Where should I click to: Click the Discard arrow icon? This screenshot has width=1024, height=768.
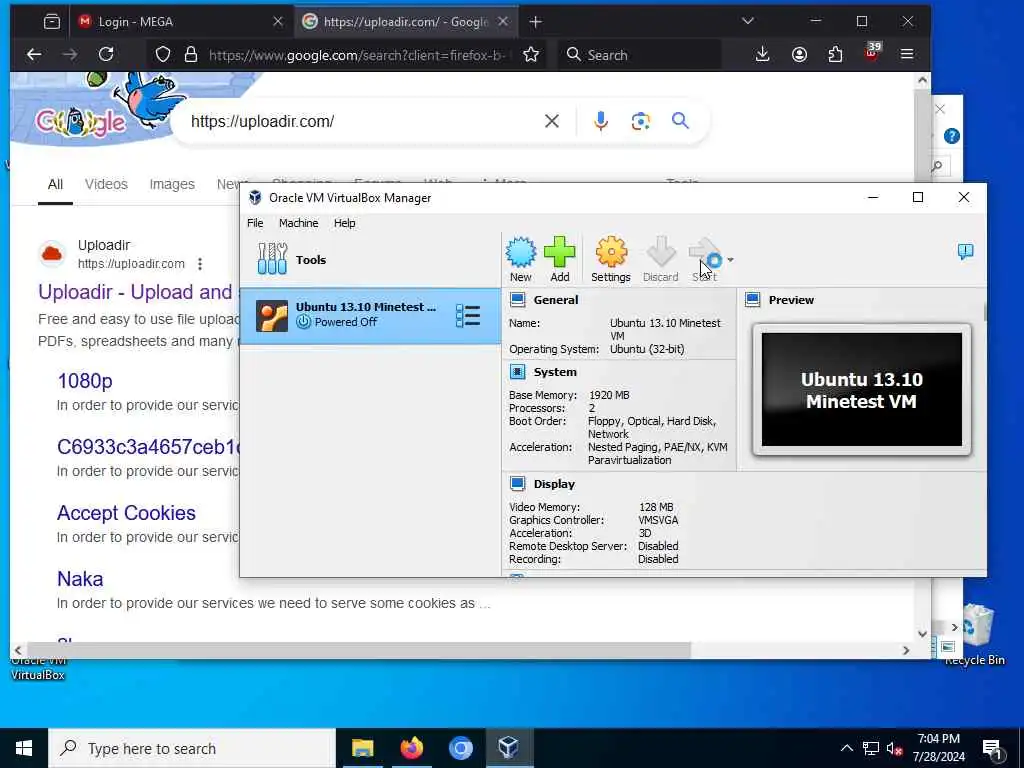[x=660, y=259]
